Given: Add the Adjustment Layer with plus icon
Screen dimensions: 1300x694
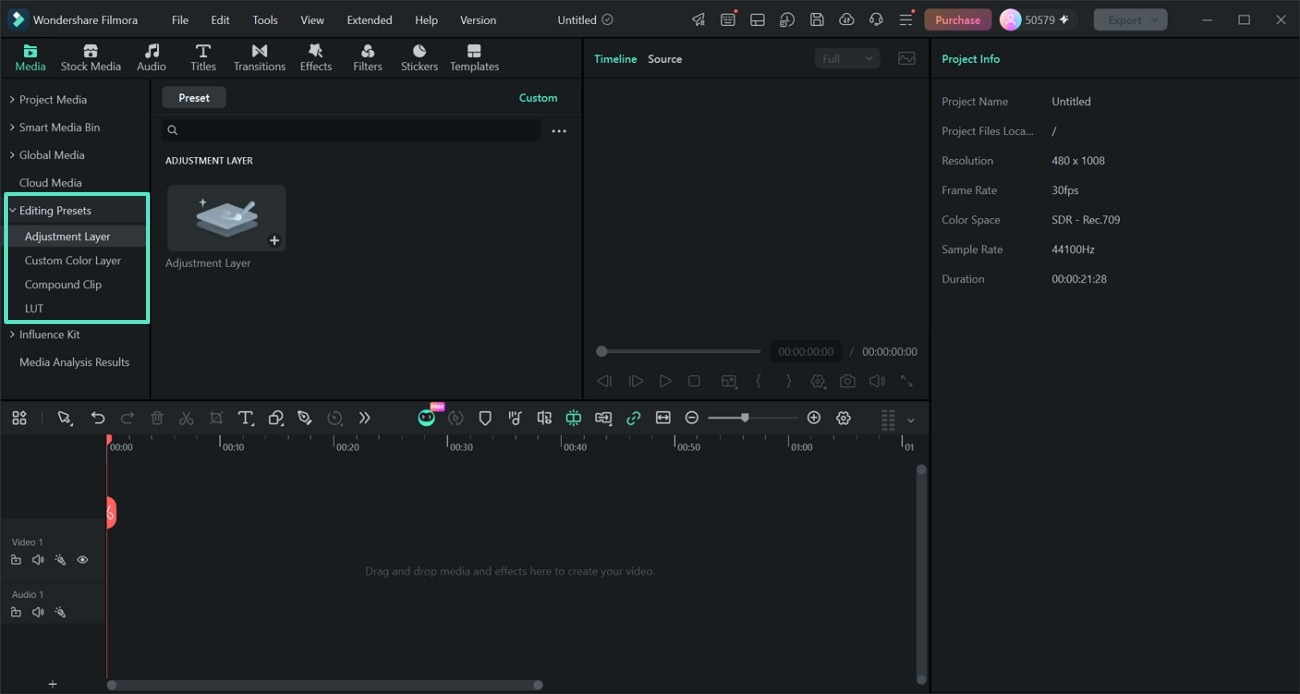Looking at the screenshot, I should [274, 240].
